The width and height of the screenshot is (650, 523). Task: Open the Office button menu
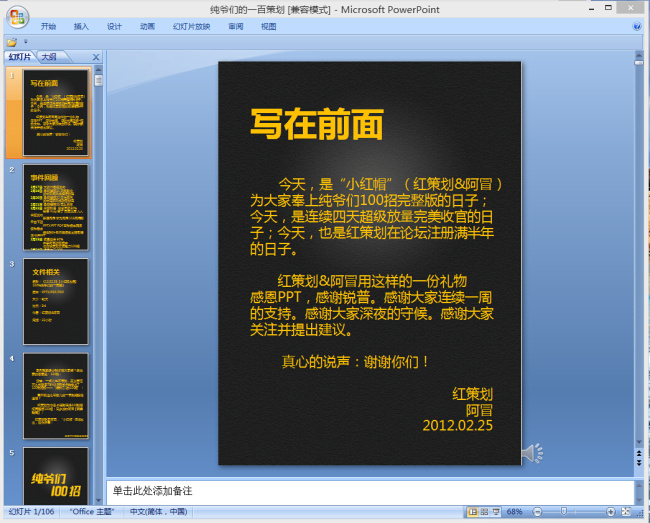pyautogui.click(x=17, y=17)
